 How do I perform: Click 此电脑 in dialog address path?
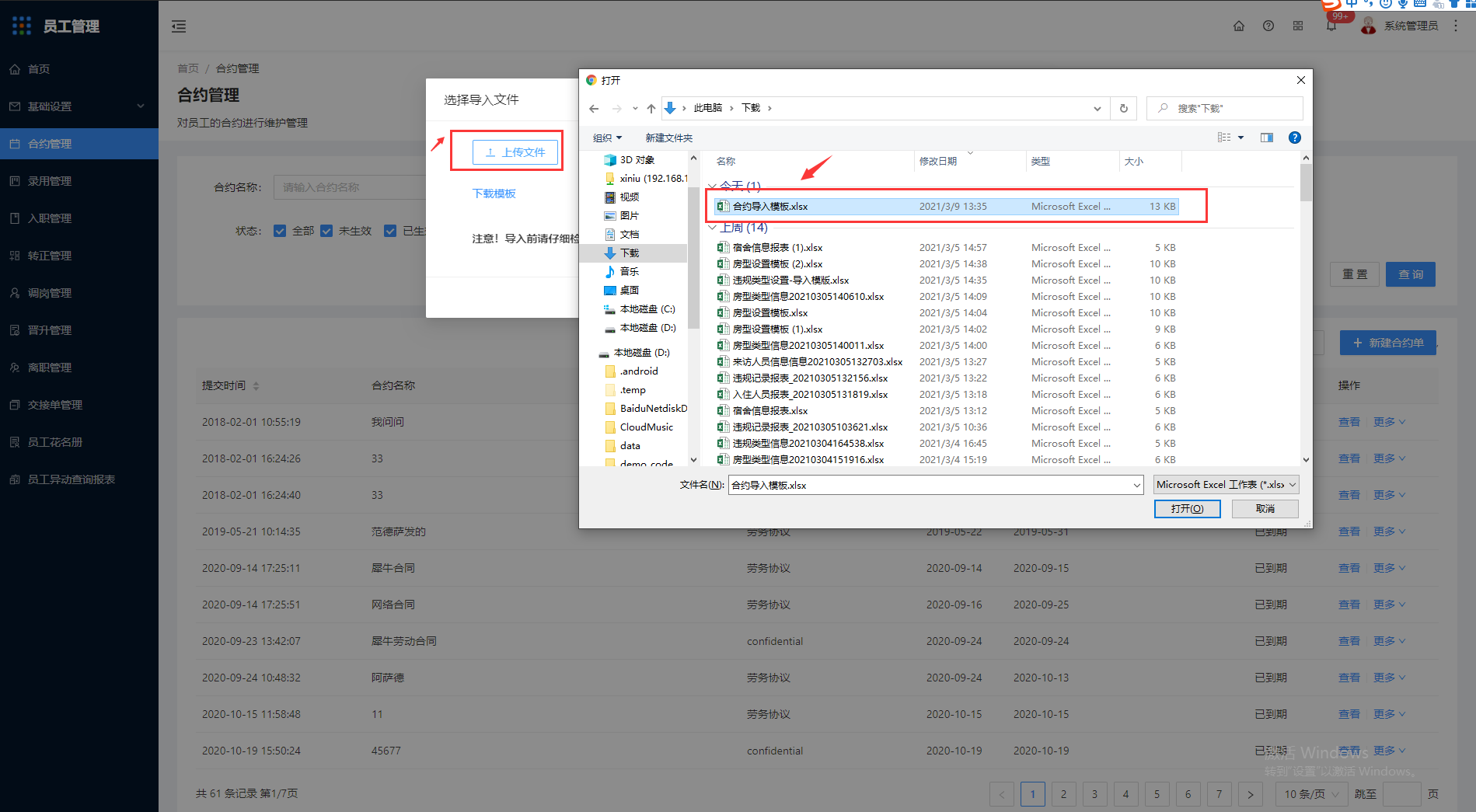tap(707, 108)
